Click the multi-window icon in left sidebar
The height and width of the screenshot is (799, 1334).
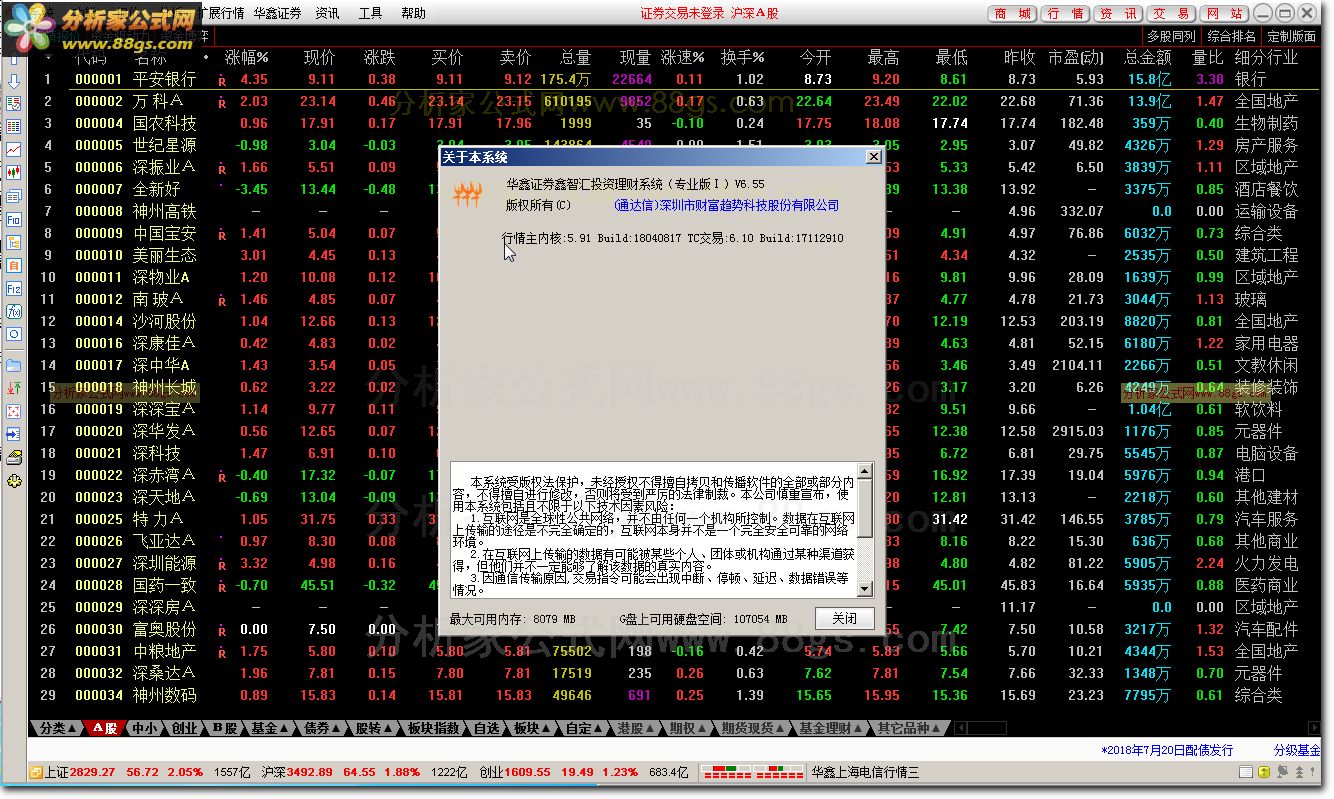pos(13,195)
